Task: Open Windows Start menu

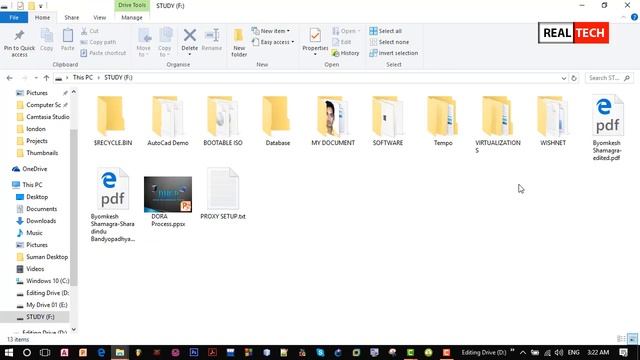Action: click(9, 352)
